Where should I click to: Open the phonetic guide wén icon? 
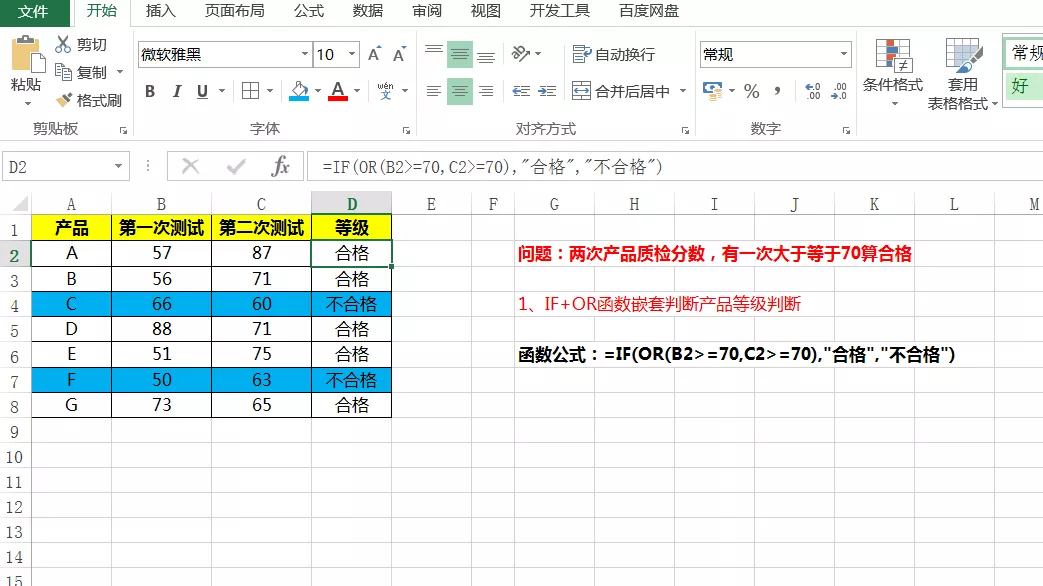[x=385, y=91]
